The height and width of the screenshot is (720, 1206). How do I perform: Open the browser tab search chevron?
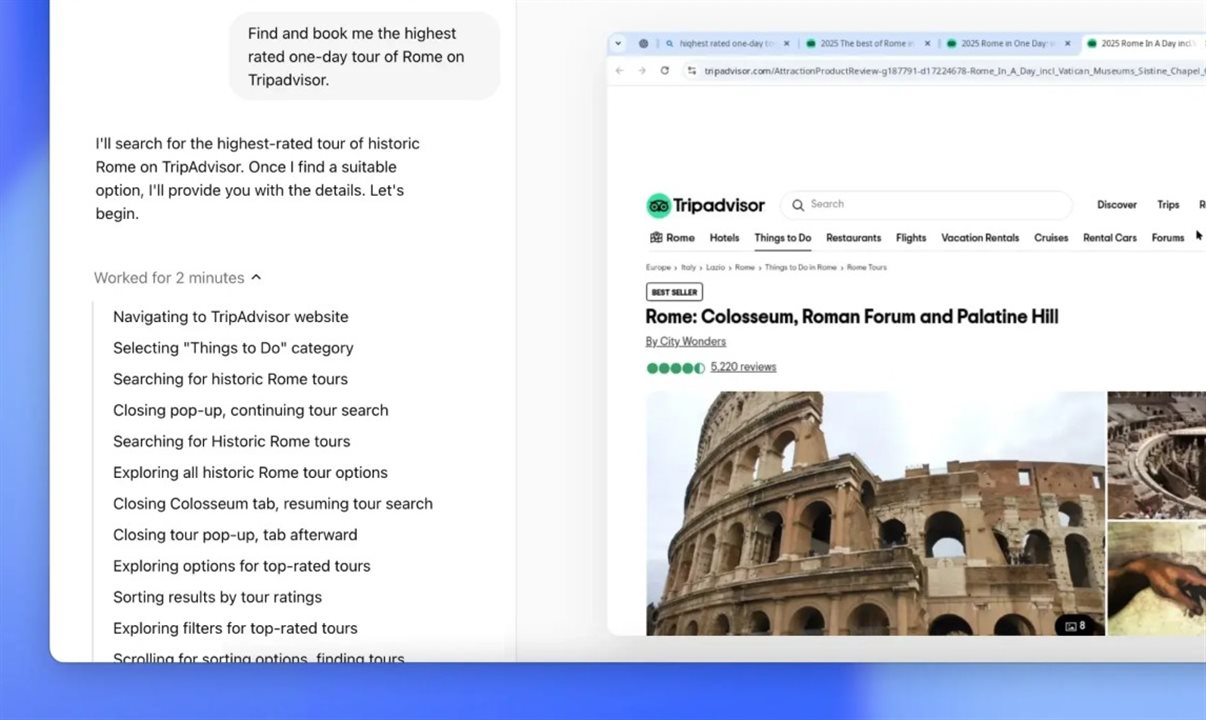click(x=617, y=42)
